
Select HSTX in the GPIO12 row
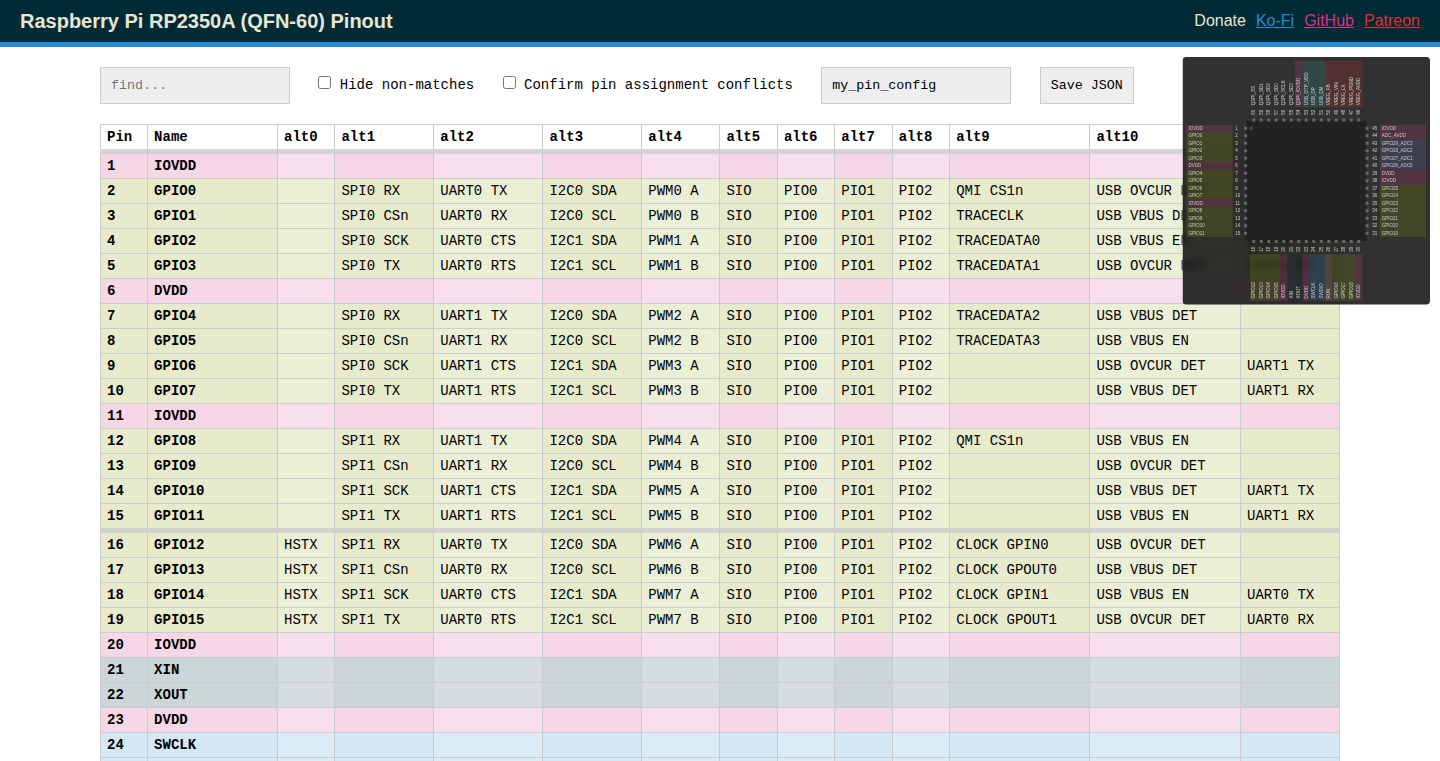coord(306,545)
